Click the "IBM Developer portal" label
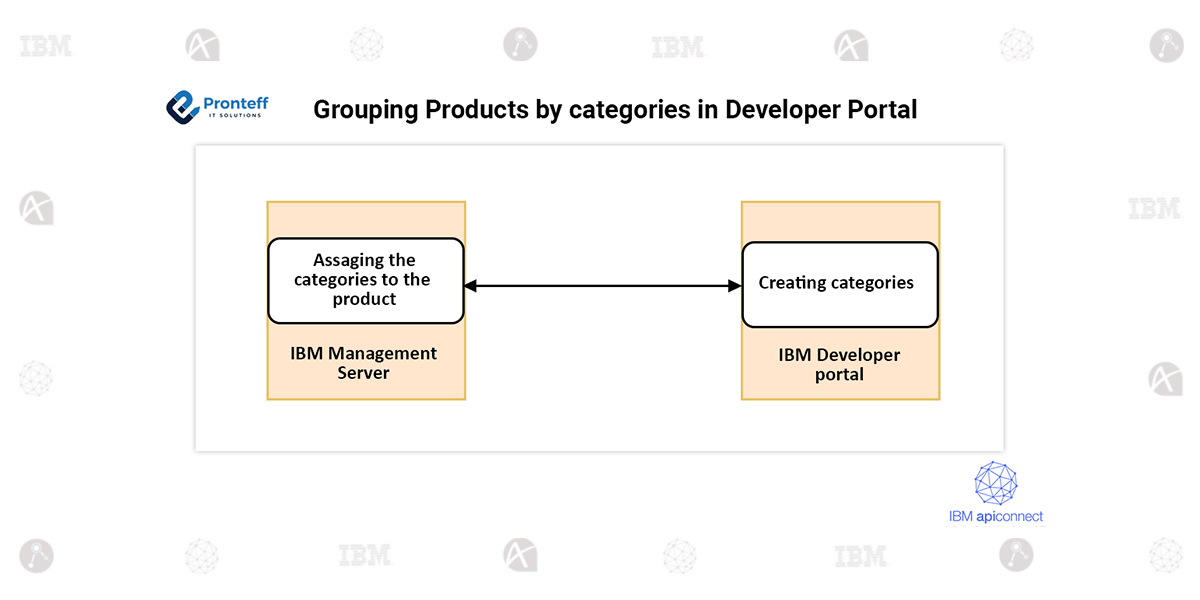 [840, 364]
